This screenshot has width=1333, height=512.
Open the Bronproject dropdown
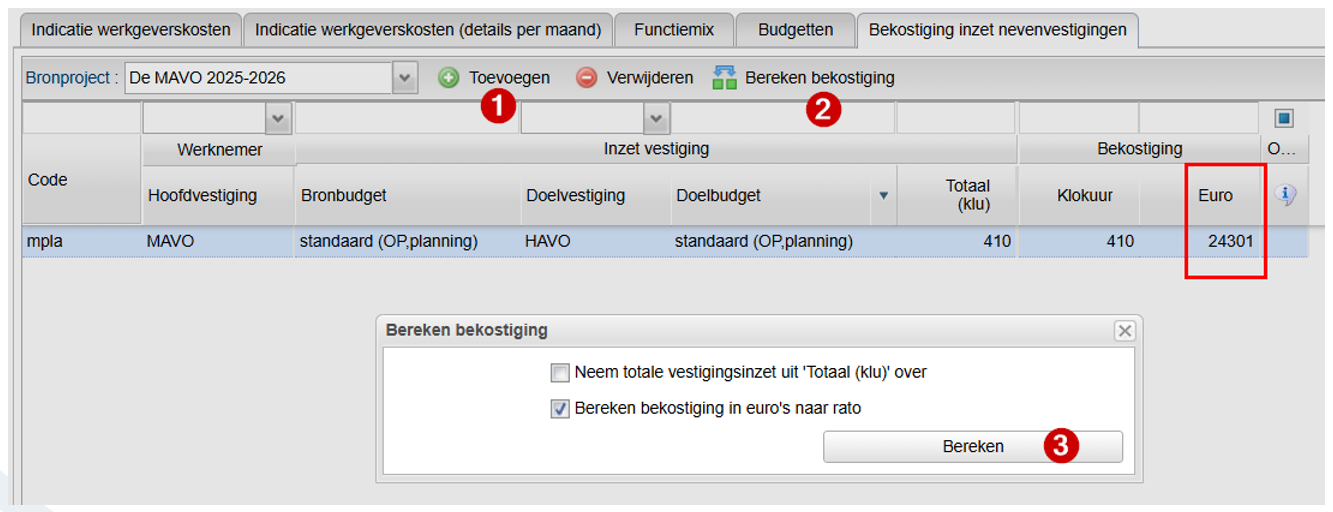pos(405,77)
